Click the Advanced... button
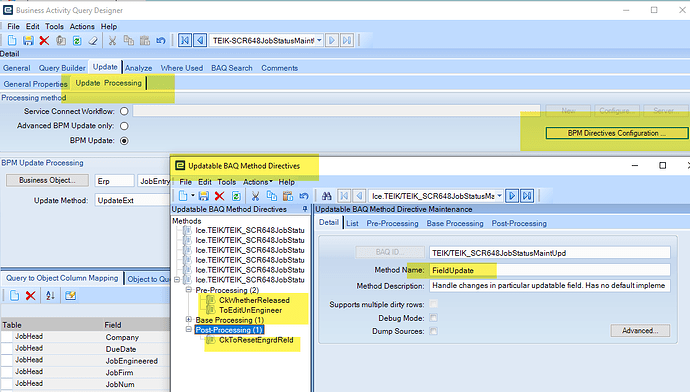The image size is (690, 392). point(640,330)
